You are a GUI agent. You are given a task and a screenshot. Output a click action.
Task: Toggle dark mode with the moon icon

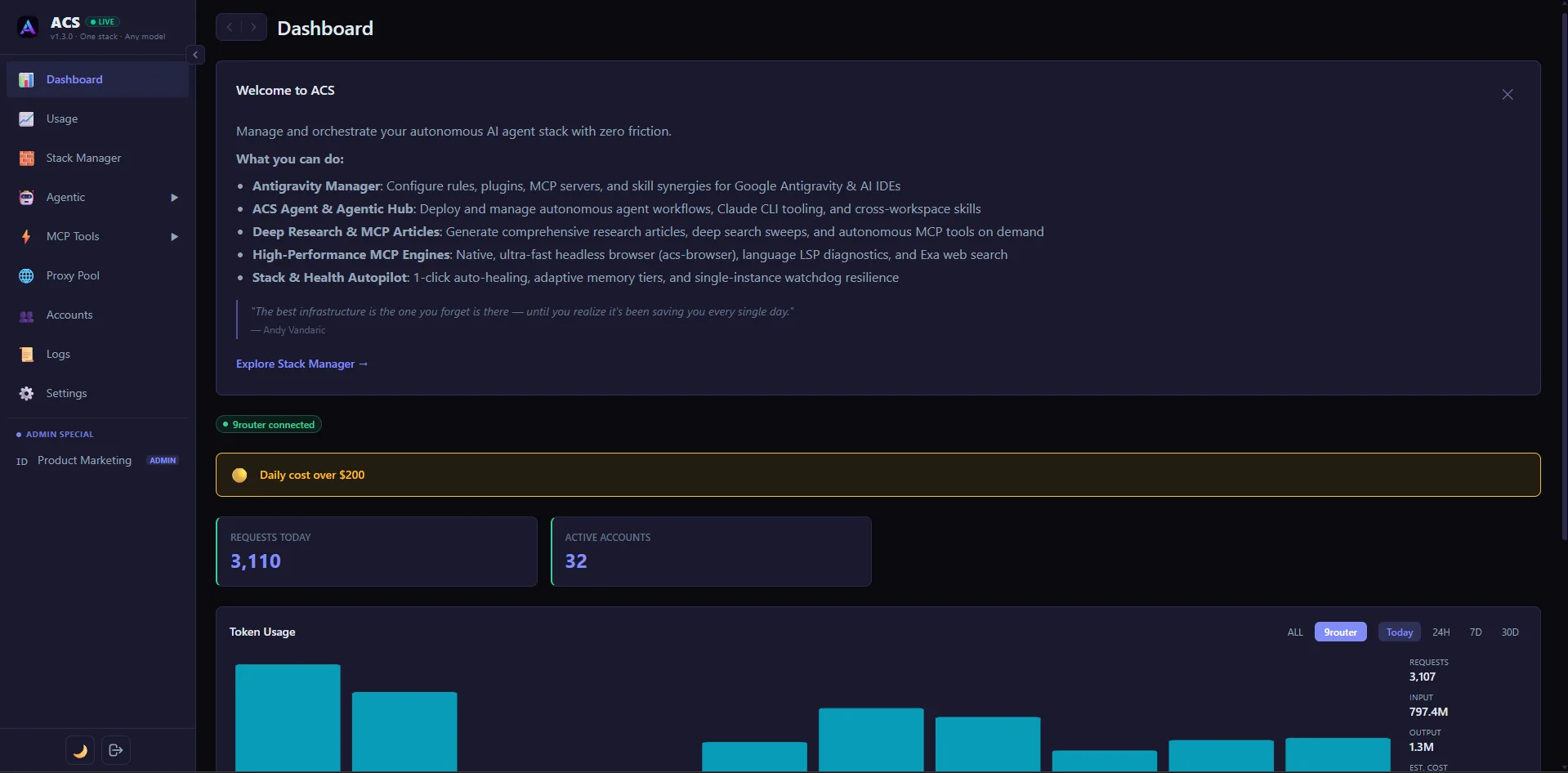[80, 750]
